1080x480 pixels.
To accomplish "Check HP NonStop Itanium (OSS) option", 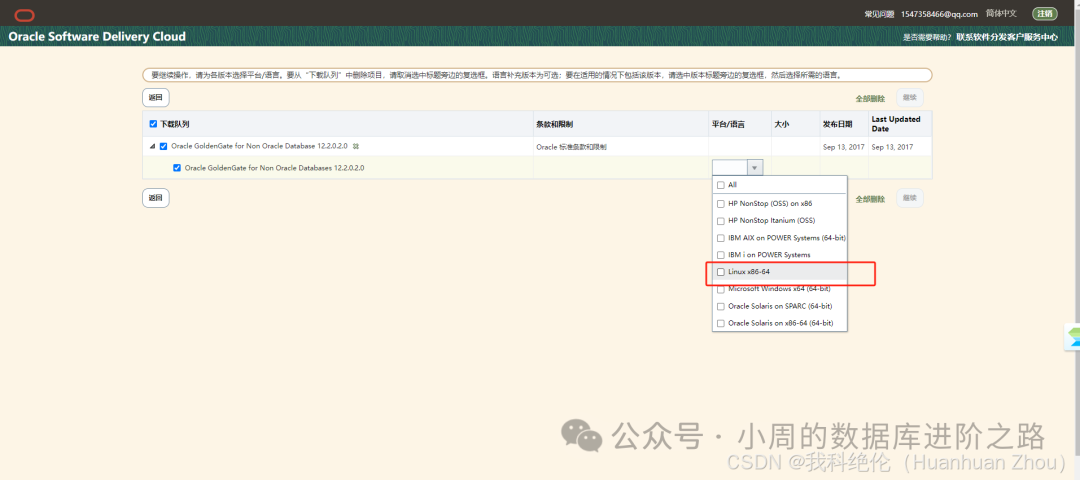I will [720, 221].
